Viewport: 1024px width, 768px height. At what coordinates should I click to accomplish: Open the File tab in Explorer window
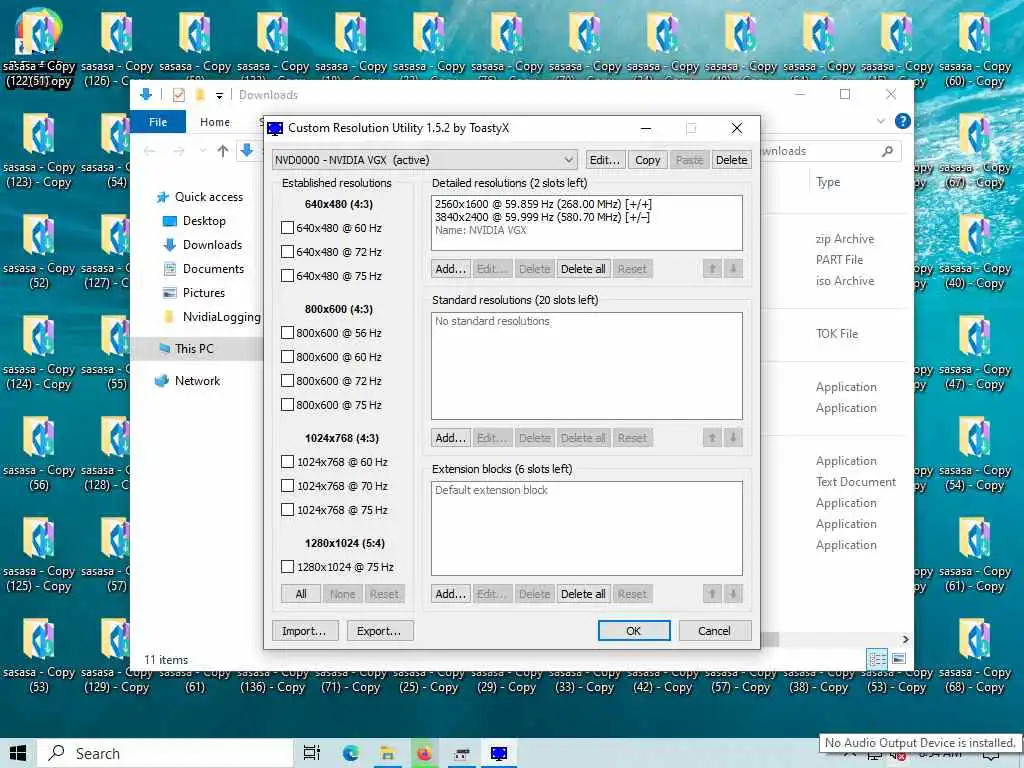tap(158, 122)
